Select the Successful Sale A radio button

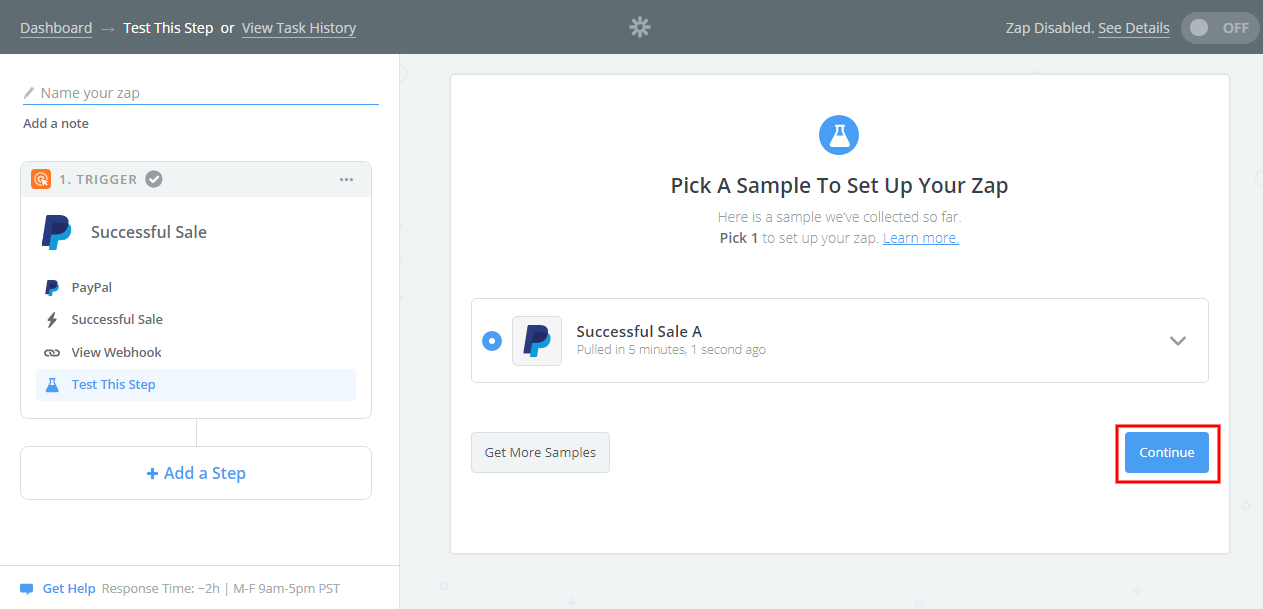[x=491, y=341]
